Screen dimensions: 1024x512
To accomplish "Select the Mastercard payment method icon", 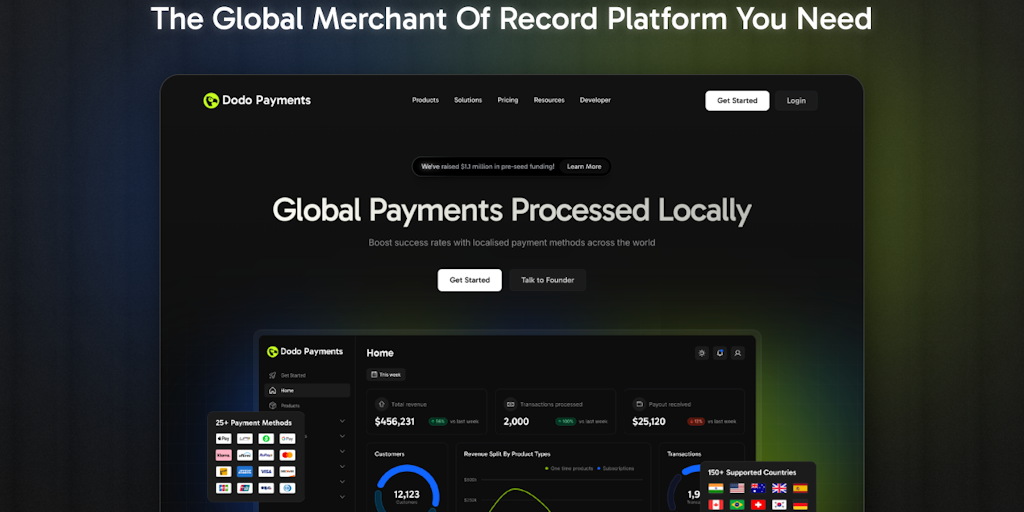I will pos(288,455).
